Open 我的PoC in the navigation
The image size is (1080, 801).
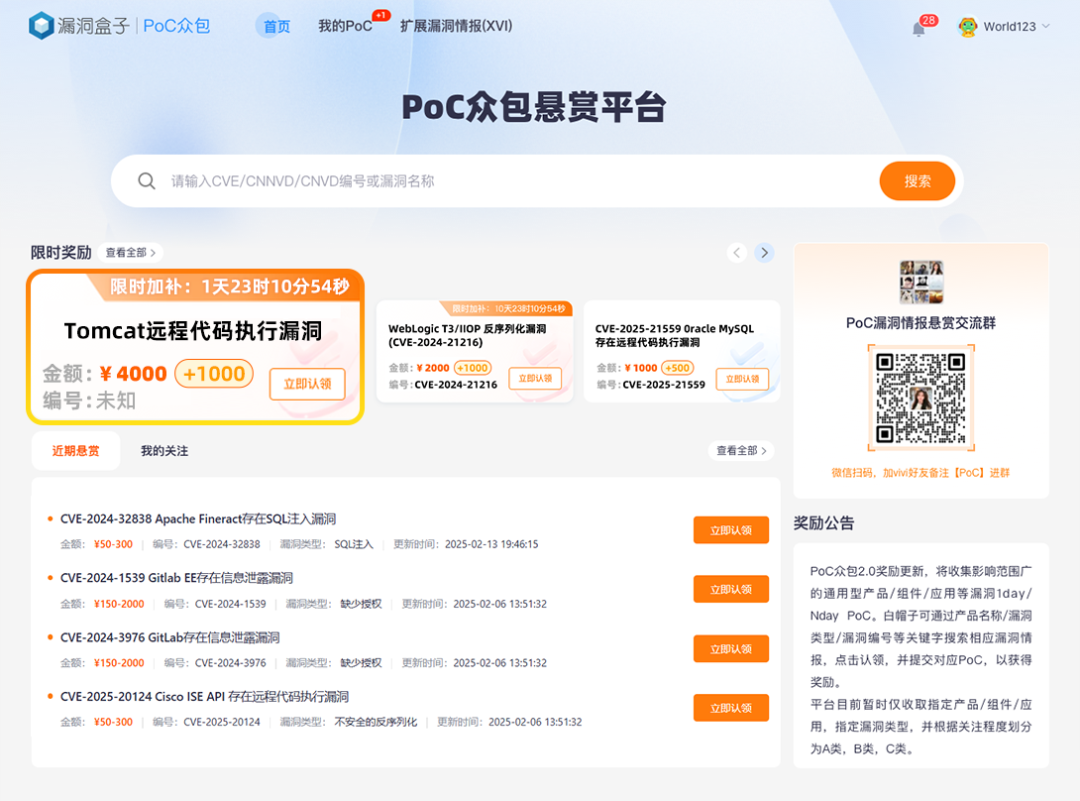point(345,26)
